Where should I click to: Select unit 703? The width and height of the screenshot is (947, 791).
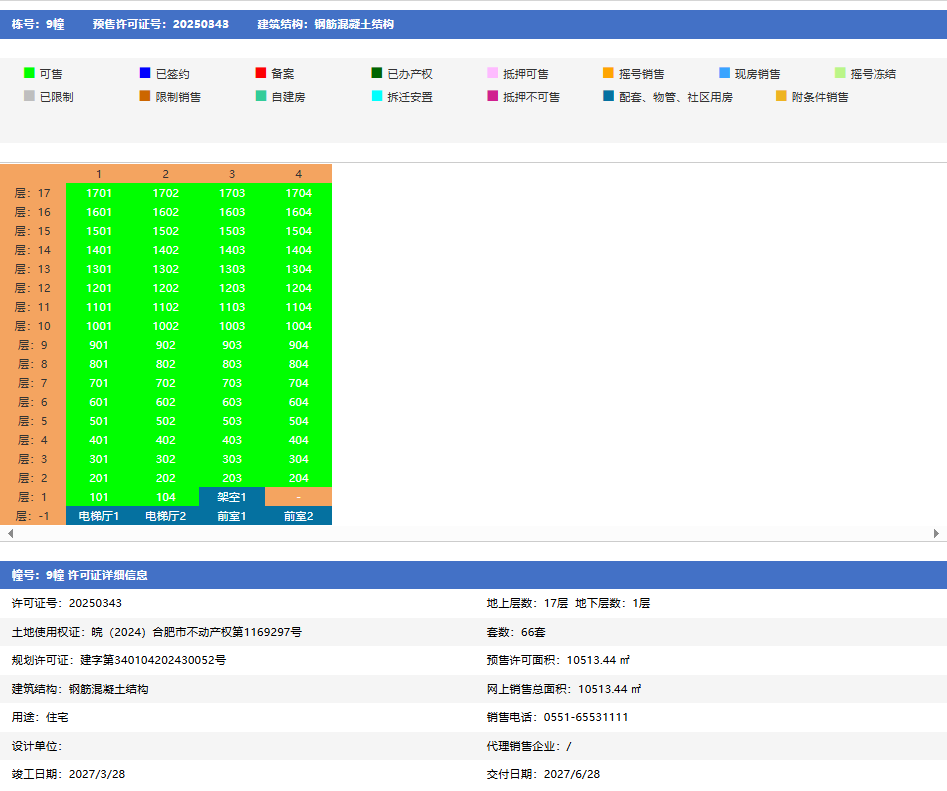point(232,383)
